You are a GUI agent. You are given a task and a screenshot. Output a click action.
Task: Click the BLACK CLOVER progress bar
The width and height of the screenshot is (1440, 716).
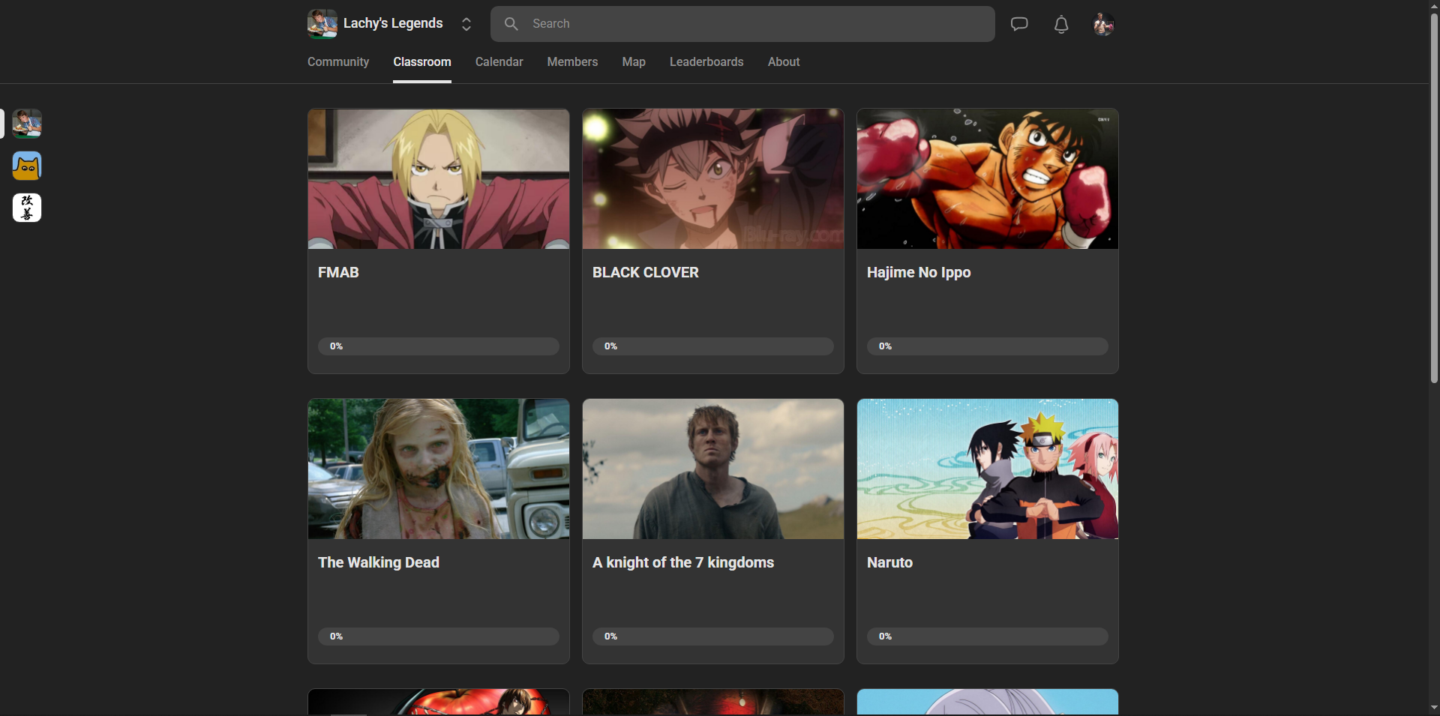pyautogui.click(x=713, y=346)
